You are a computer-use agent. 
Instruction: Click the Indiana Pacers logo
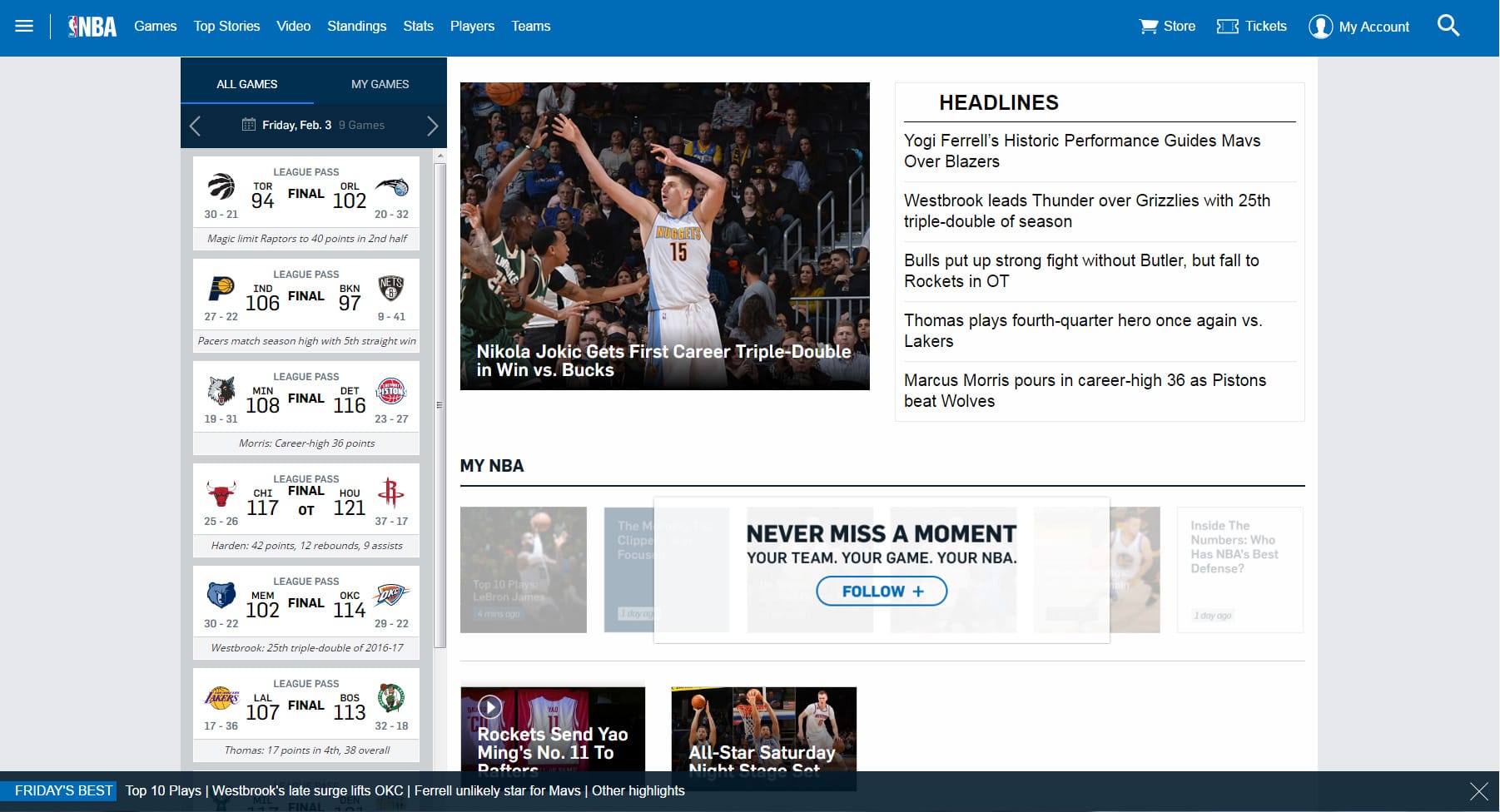[221, 289]
